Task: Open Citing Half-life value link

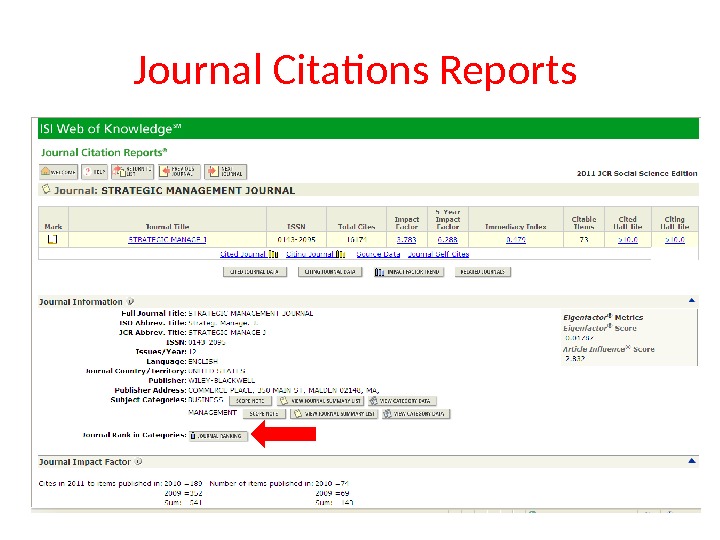Action: point(675,239)
